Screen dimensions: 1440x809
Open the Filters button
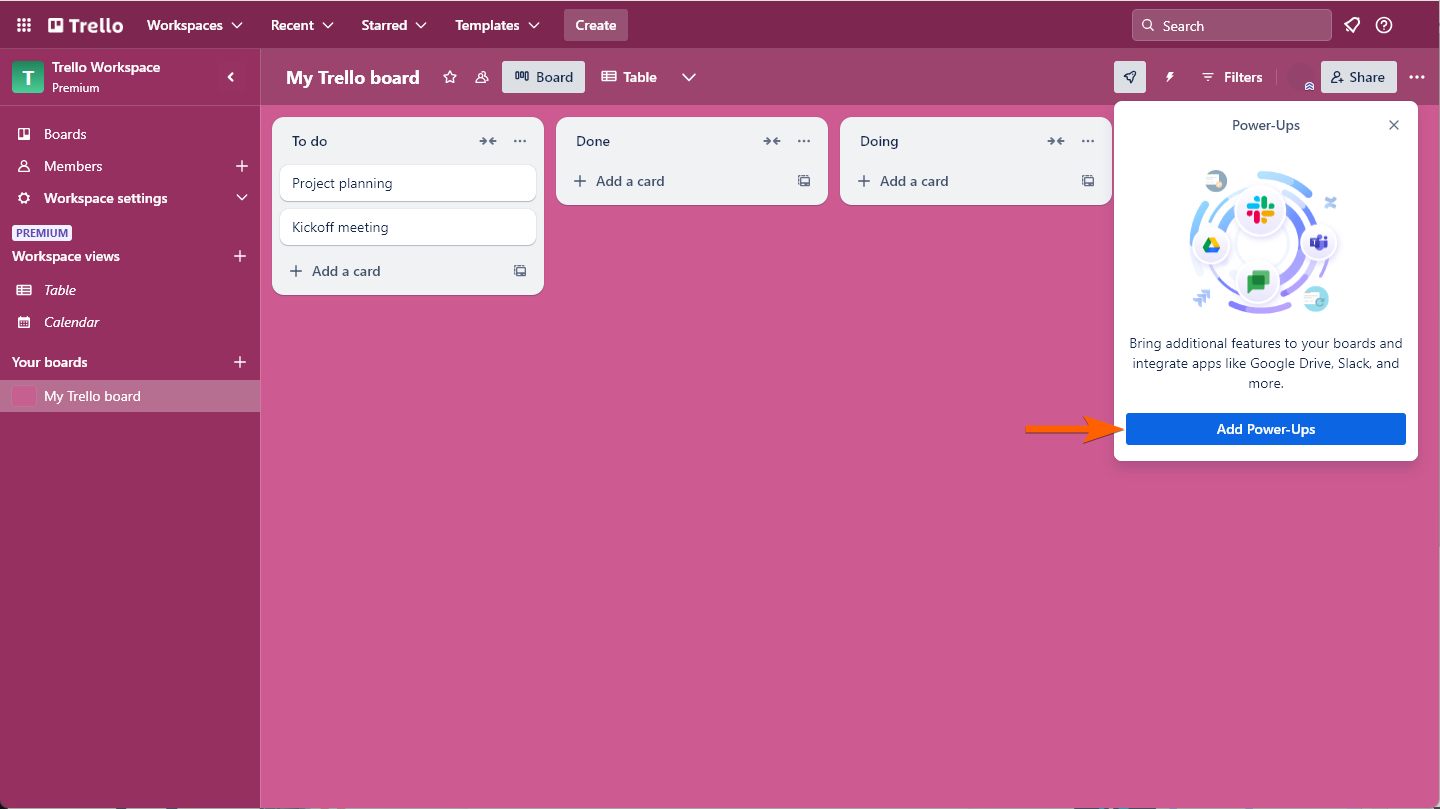pyautogui.click(x=1232, y=77)
